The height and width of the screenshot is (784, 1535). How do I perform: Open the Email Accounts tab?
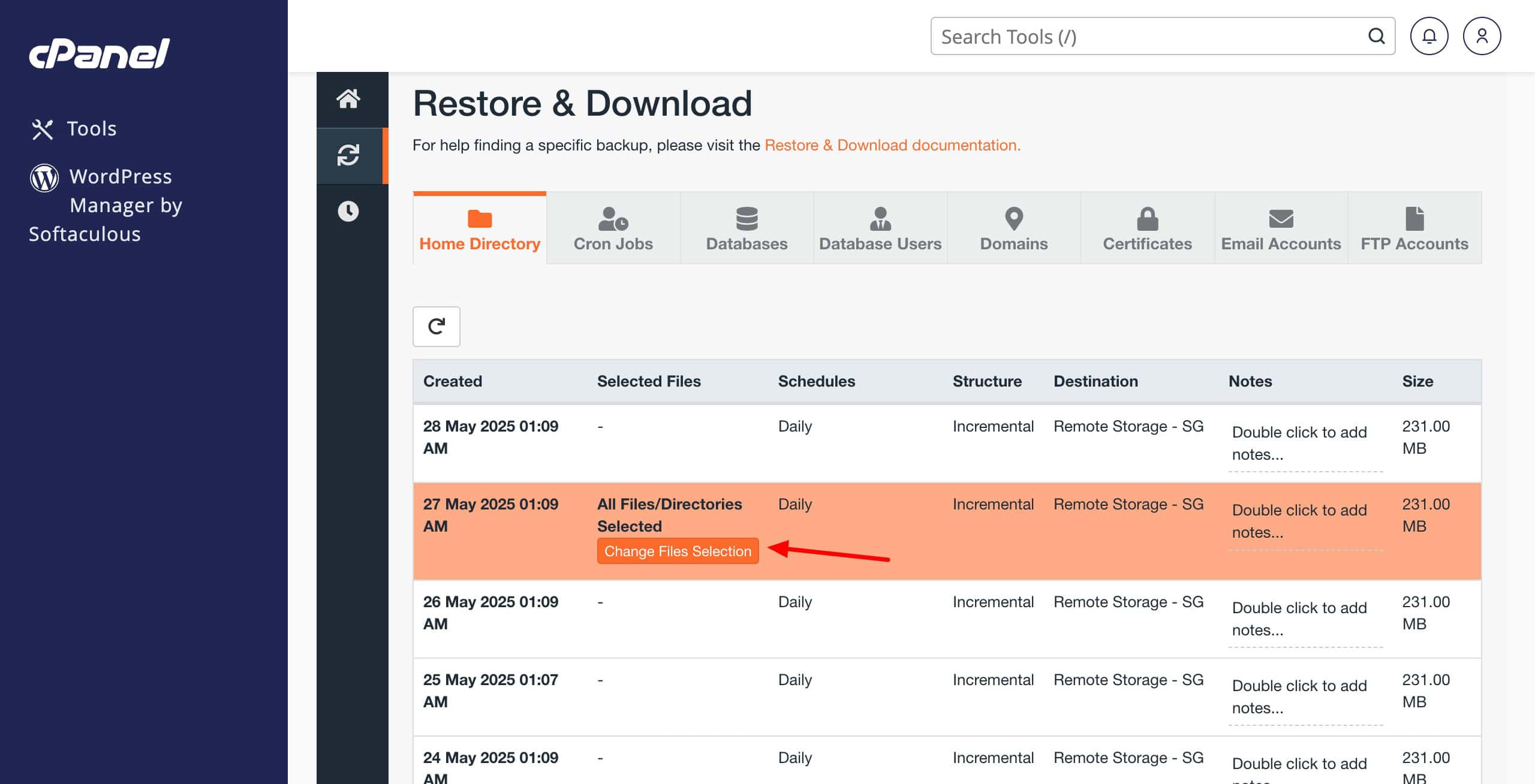(1281, 228)
